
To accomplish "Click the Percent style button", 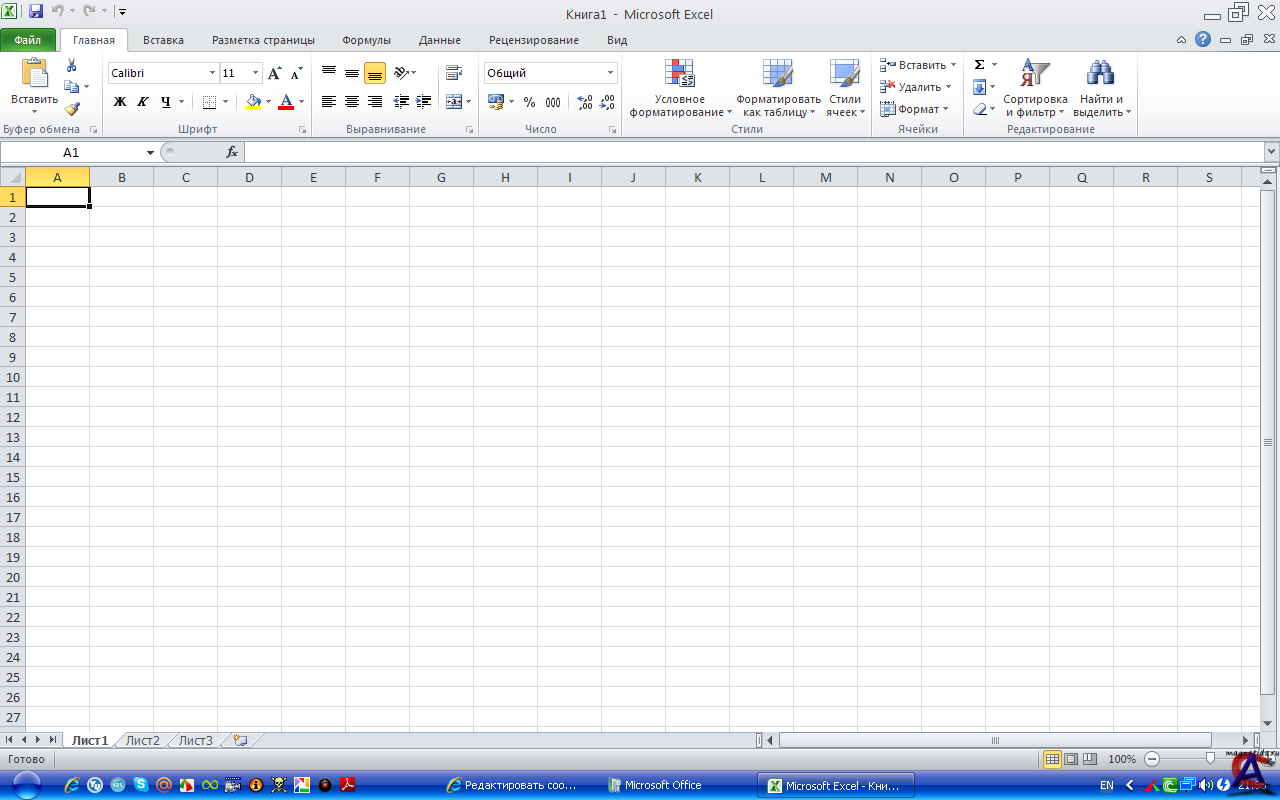I will (529, 102).
